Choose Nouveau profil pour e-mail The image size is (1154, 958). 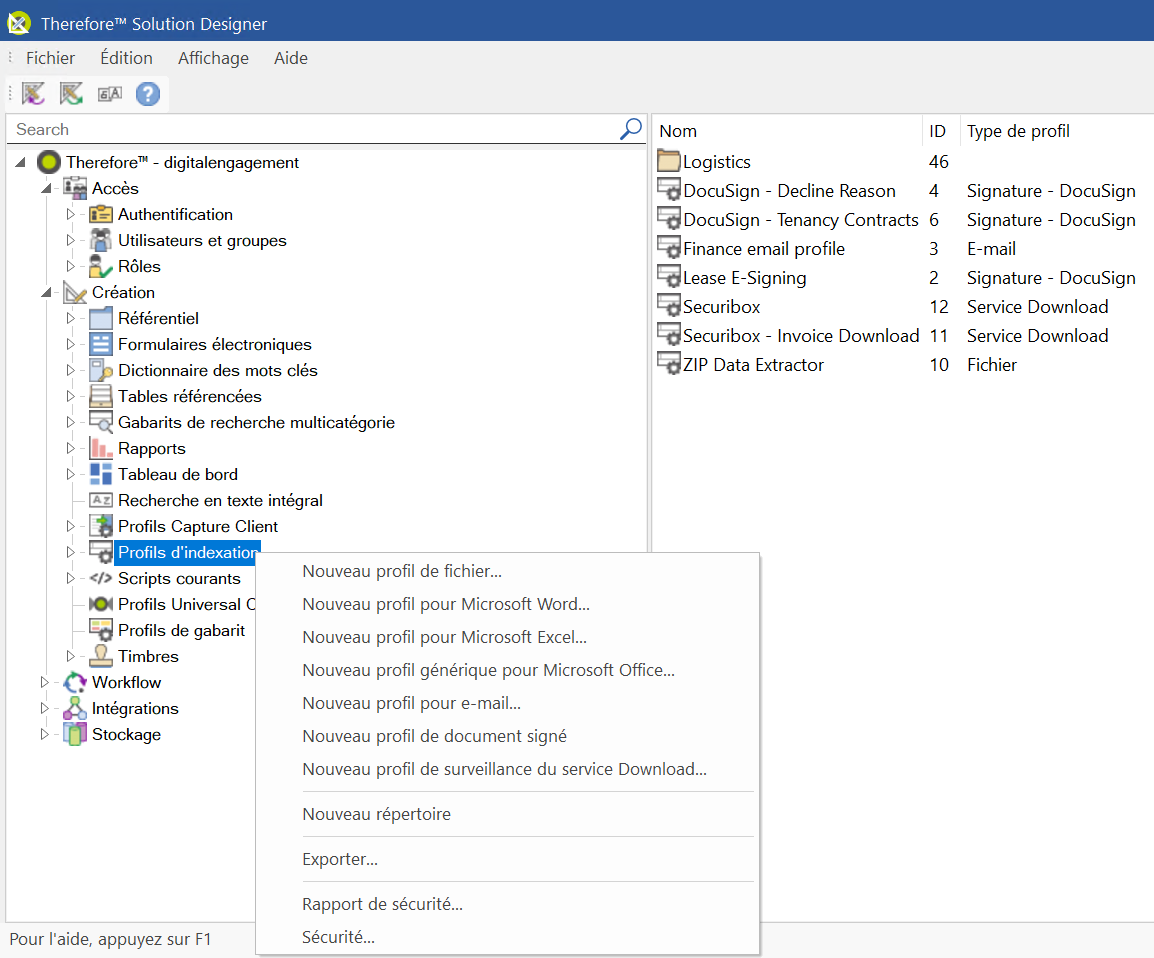pyautogui.click(x=507, y=703)
